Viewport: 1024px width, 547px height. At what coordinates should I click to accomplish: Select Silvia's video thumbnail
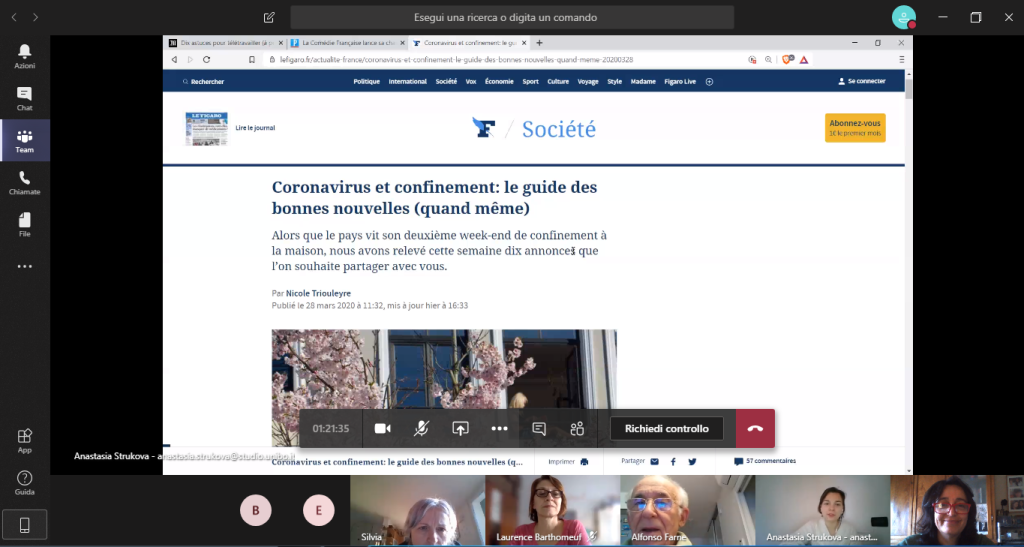click(x=417, y=510)
